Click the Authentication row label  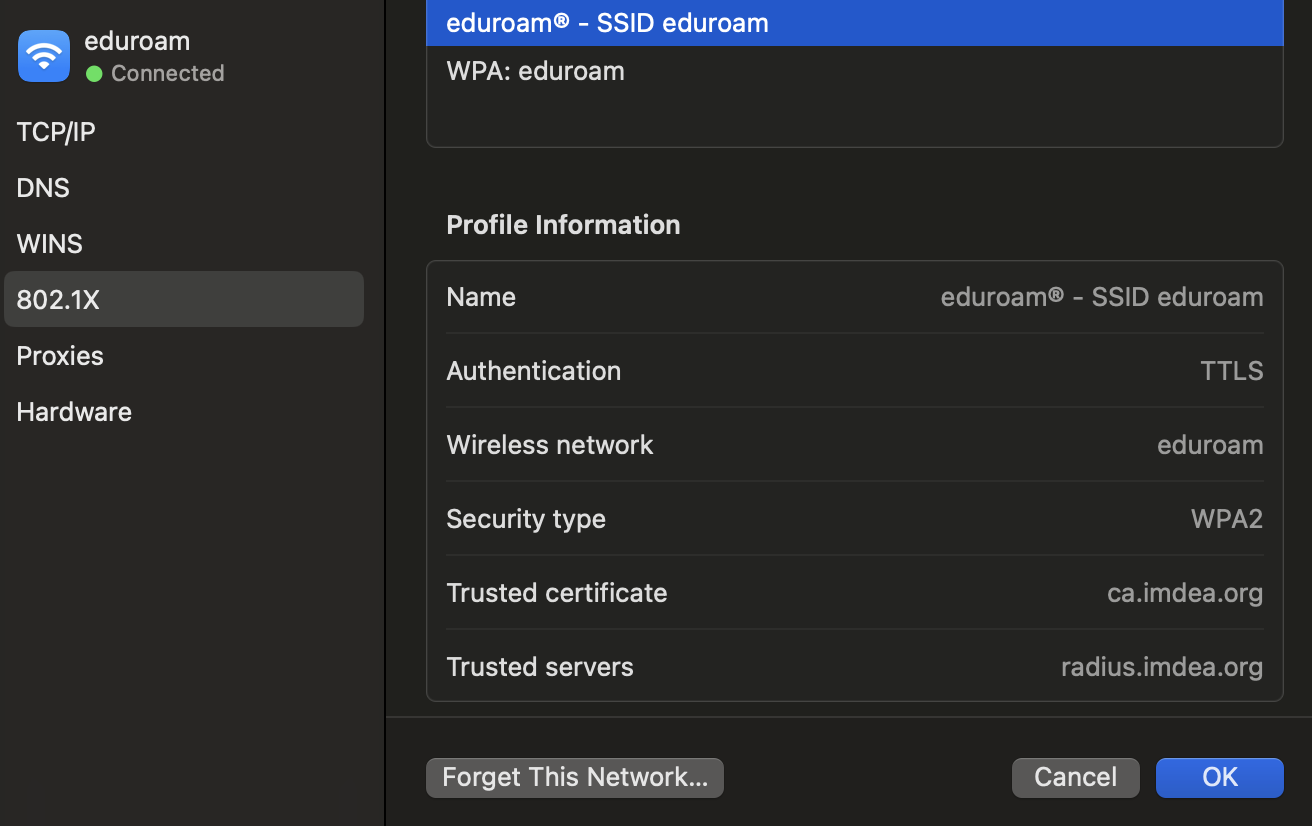[x=534, y=371]
